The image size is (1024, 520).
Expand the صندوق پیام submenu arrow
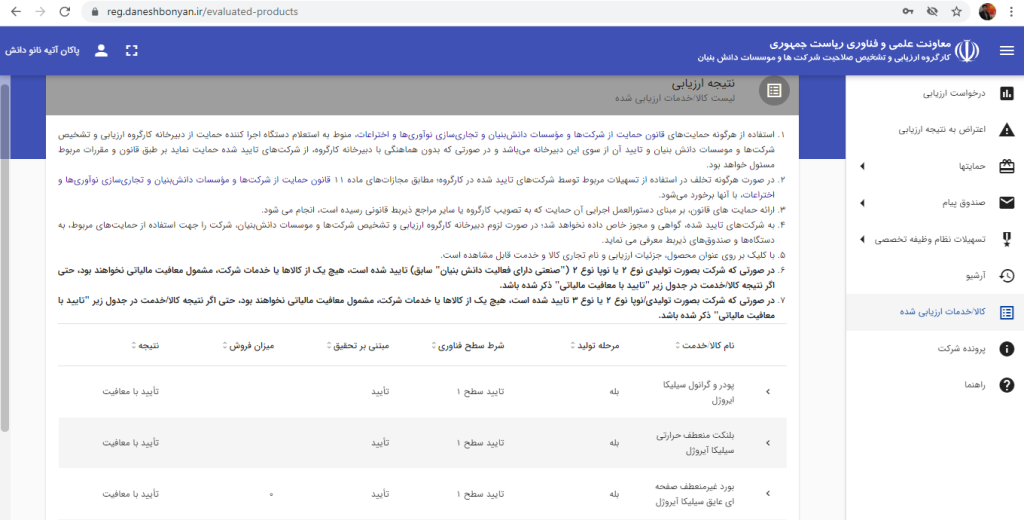(863, 203)
